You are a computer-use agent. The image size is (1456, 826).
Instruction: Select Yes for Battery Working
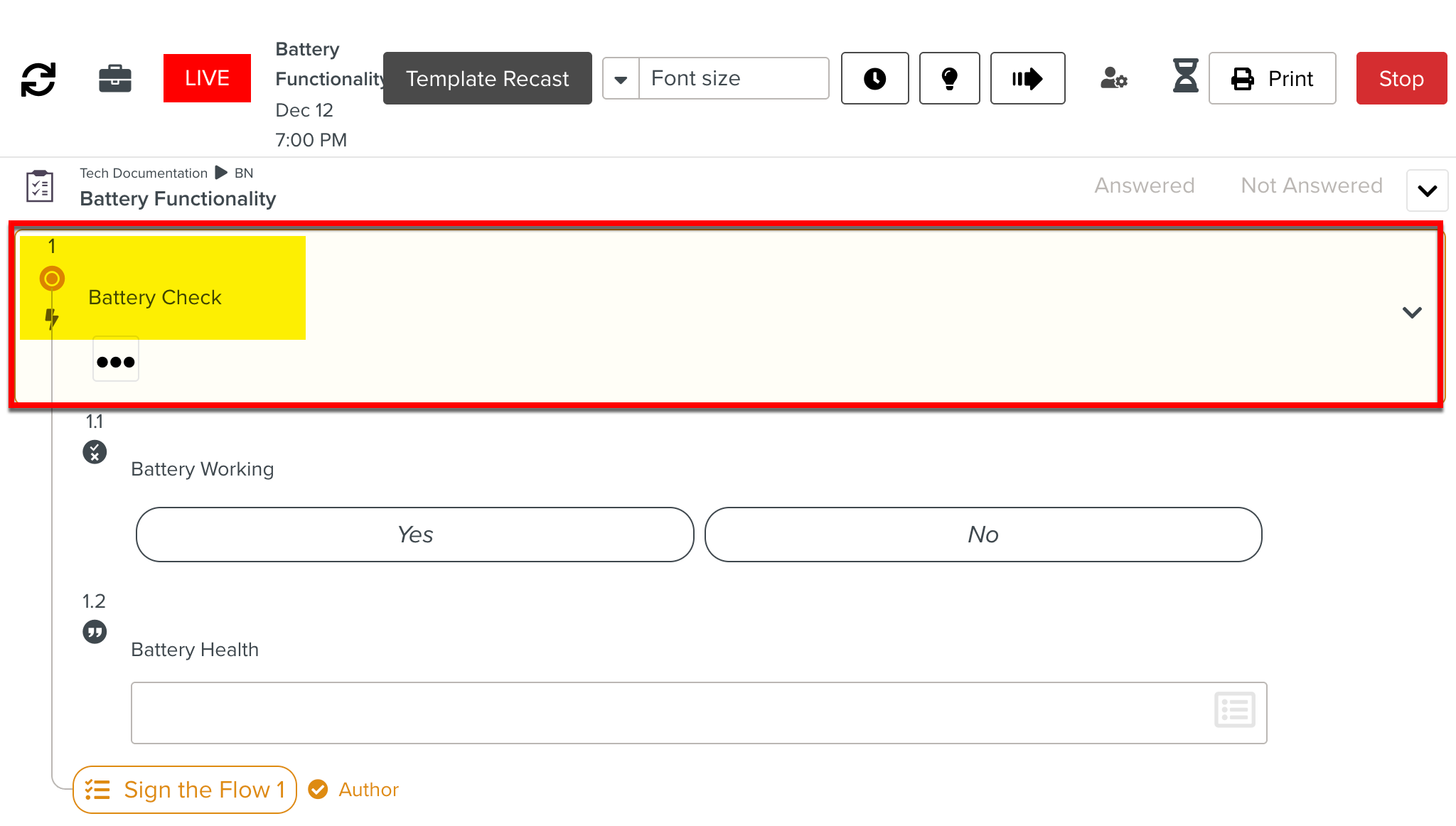pos(414,534)
